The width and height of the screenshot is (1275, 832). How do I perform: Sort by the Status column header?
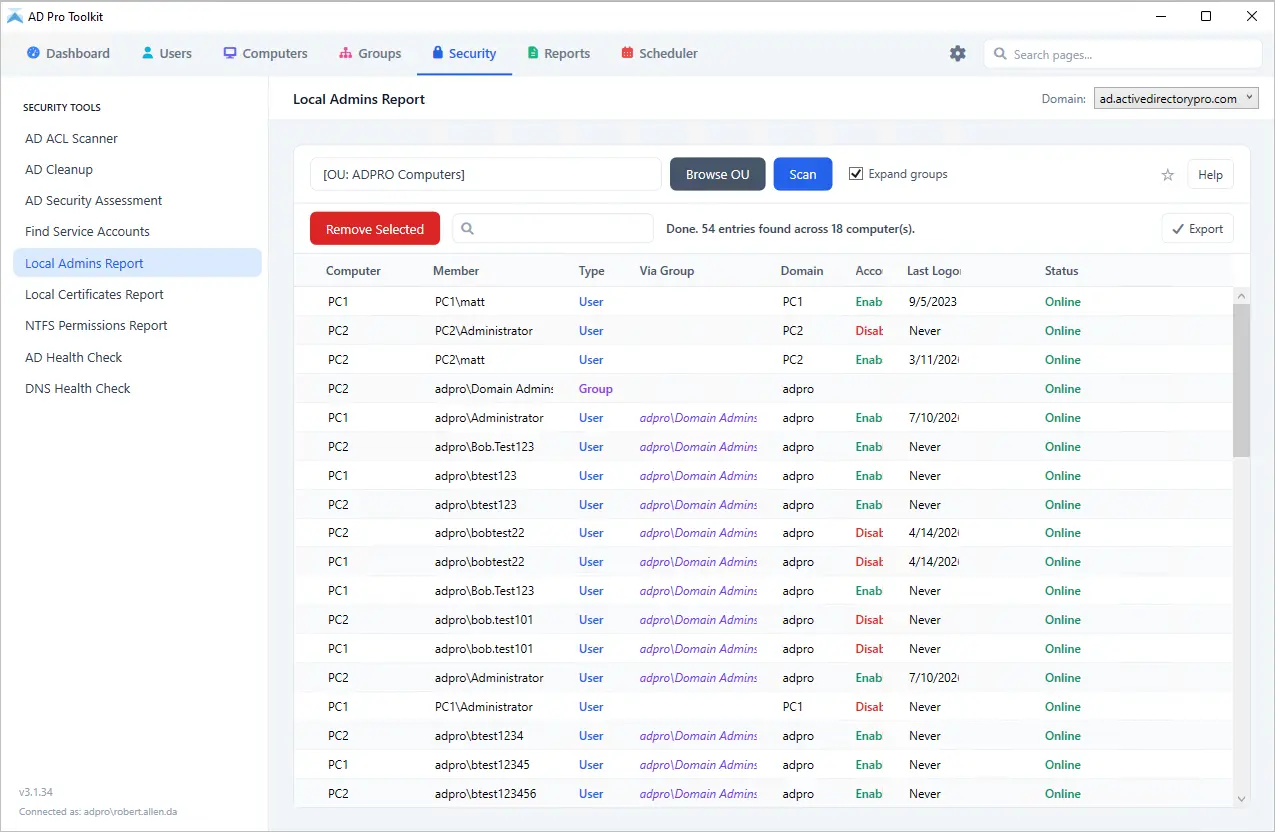coord(1062,271)
